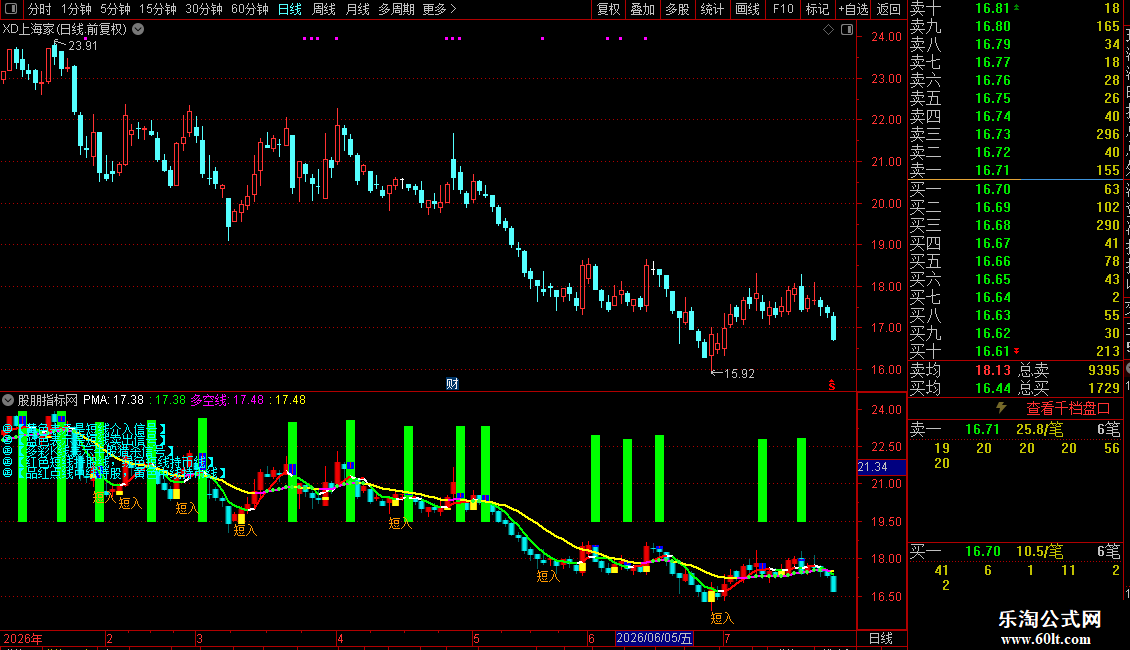Click the 卖十 16.81 order row

tap(1015, 8)
